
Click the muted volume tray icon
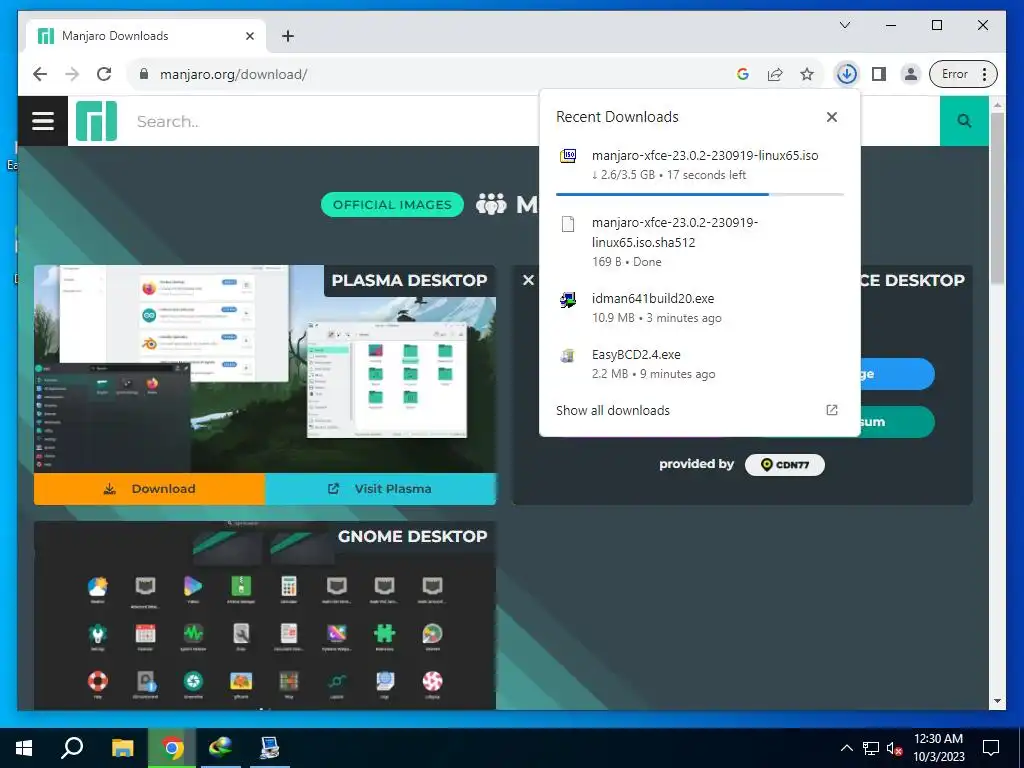pos(894,748)
